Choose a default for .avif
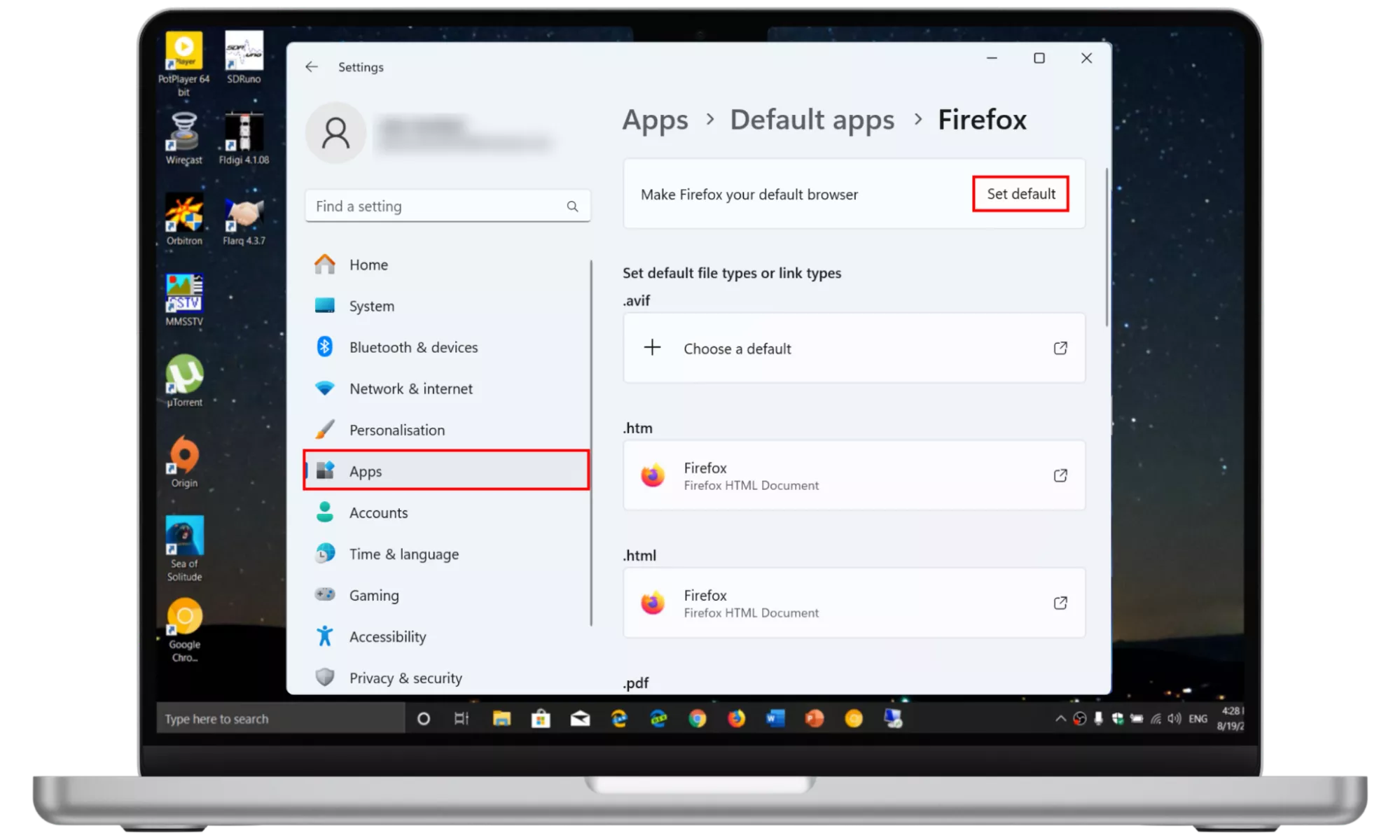Image resolution: width=1400 pixels, height=840 pixels. tap(737, 349)
